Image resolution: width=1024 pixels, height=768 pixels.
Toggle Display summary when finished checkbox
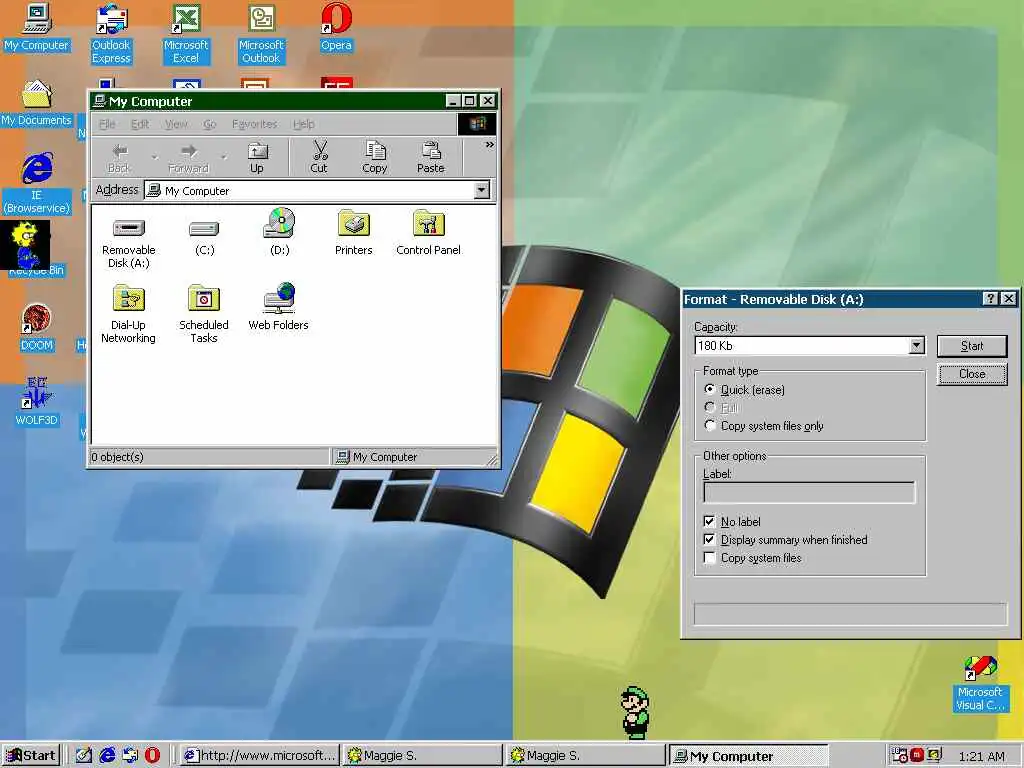(x=709, y=539)
